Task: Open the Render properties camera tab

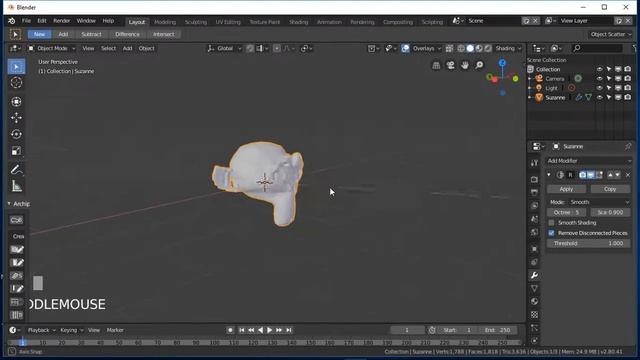Action: (x=534, y=179)
